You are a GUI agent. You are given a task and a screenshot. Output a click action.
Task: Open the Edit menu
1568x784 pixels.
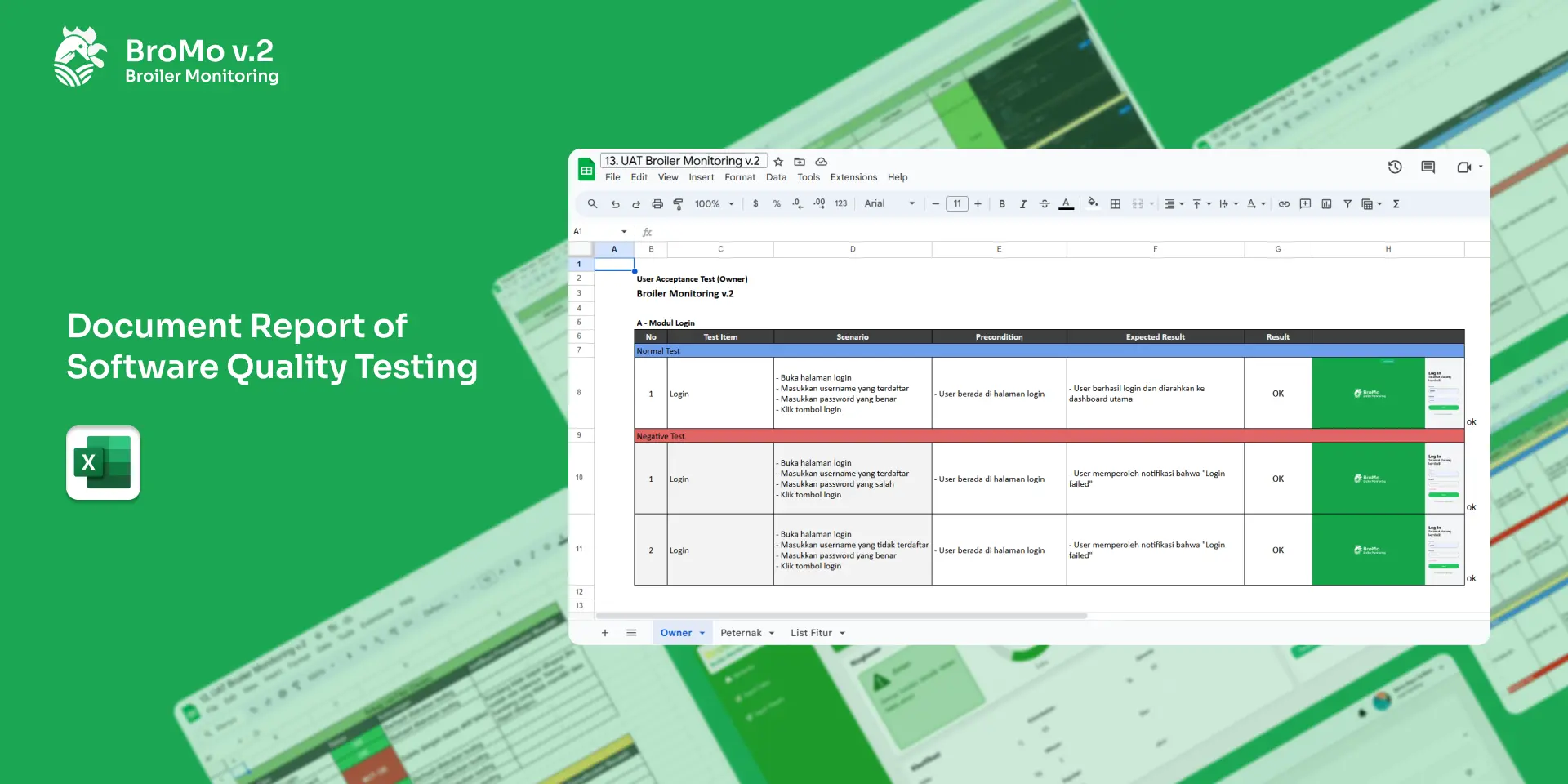click(x=639, y=177)
